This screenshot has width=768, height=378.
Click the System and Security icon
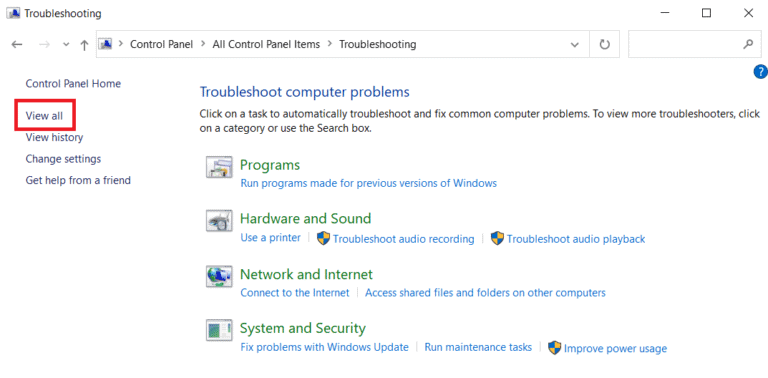[218, 331]
